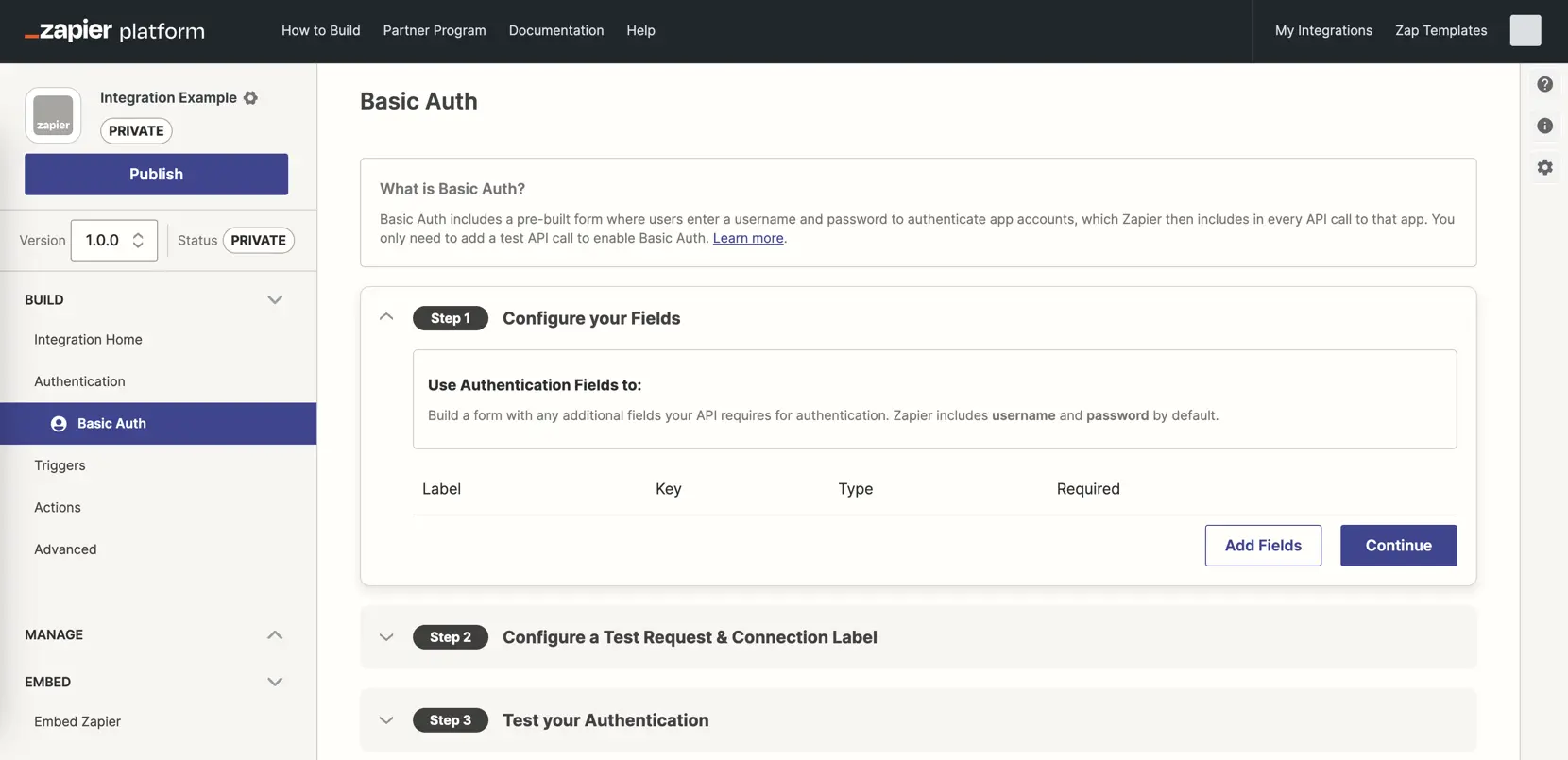
Task: Expand Step 2 with its chevron
Action: coord(386,637)
